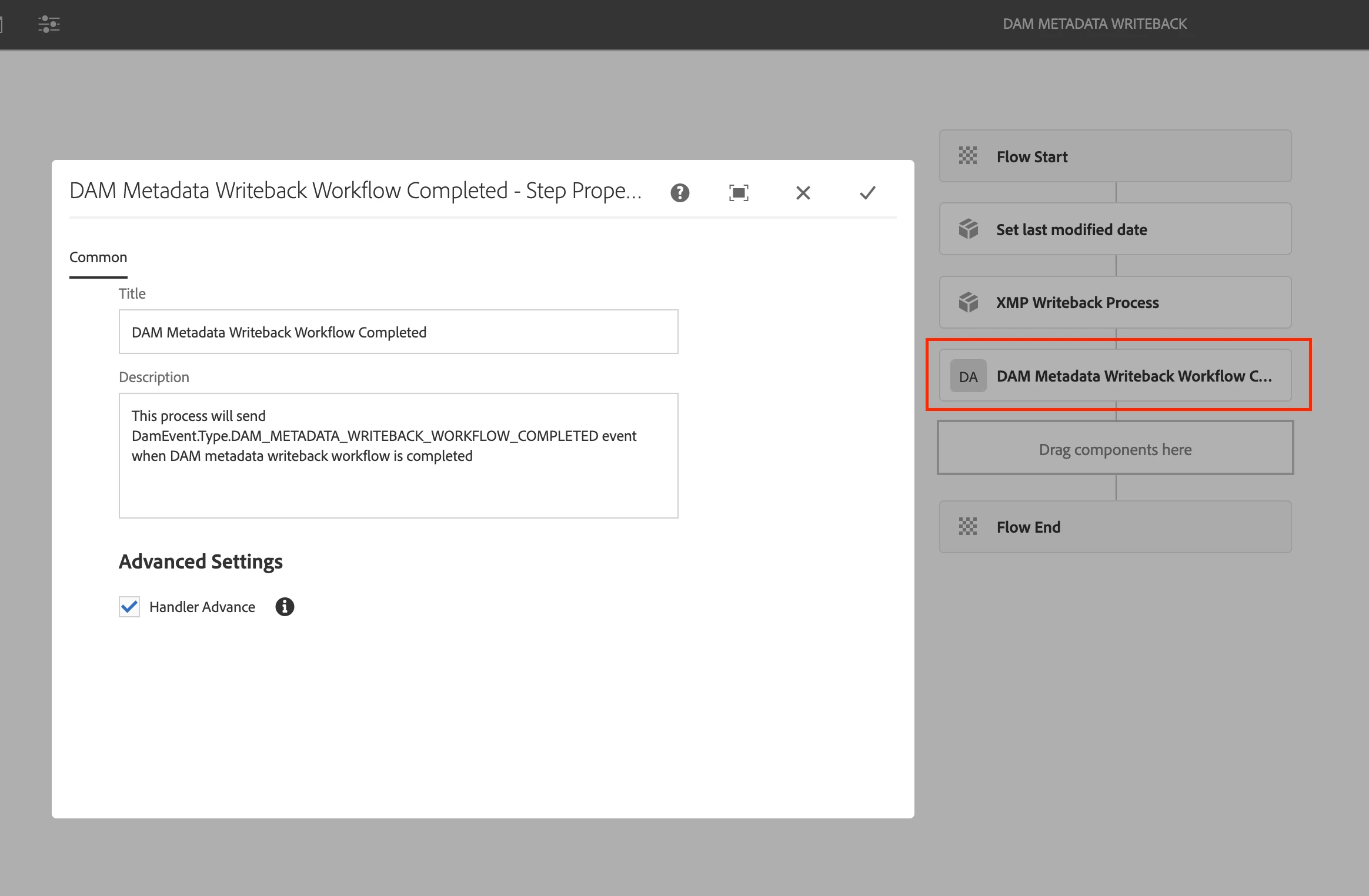Open the page properties sliders icon
Viewport: 1369px width, 896px height.
[49, 24]
